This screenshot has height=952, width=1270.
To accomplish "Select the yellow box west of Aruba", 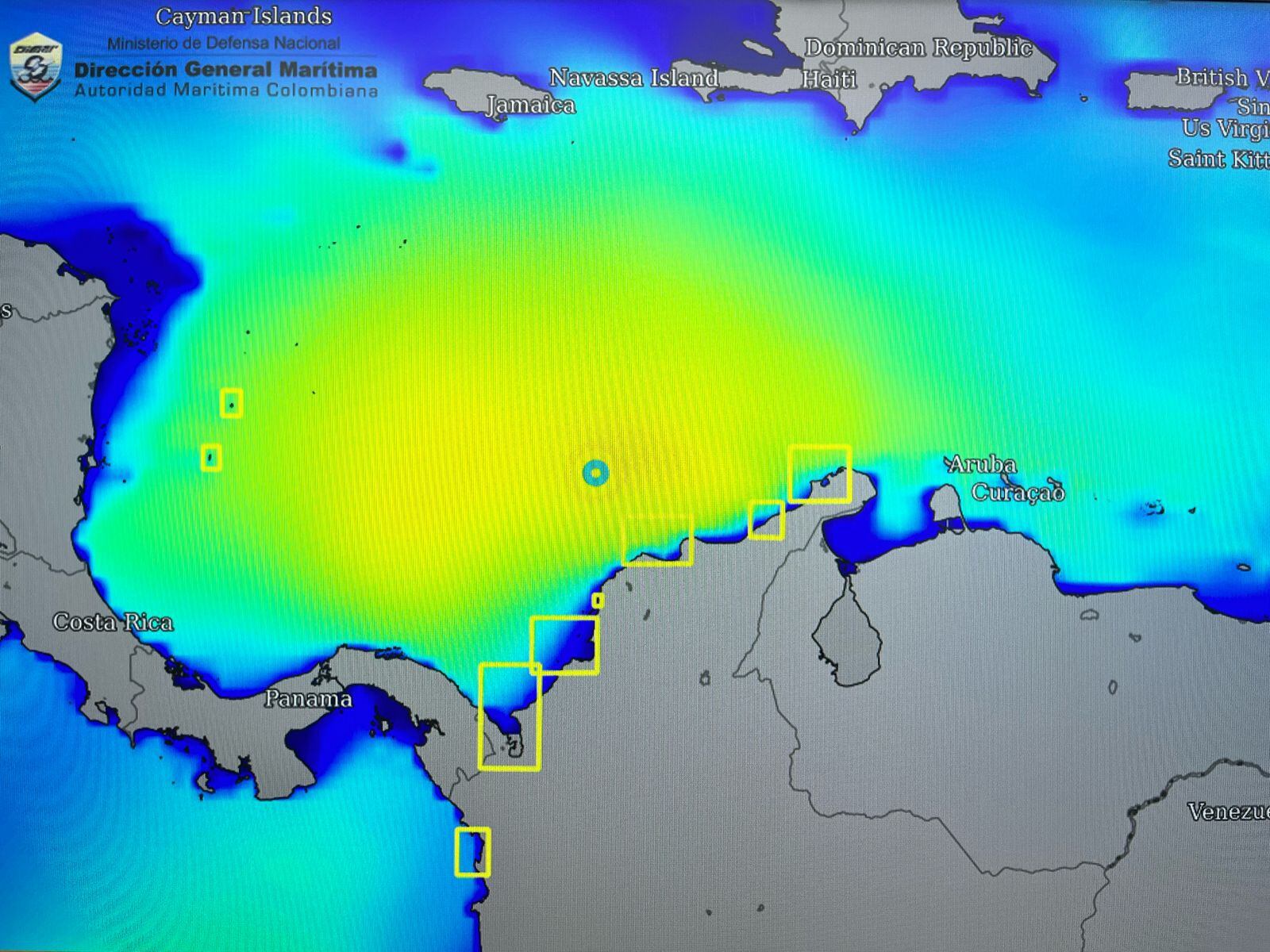I will [820, 474].
